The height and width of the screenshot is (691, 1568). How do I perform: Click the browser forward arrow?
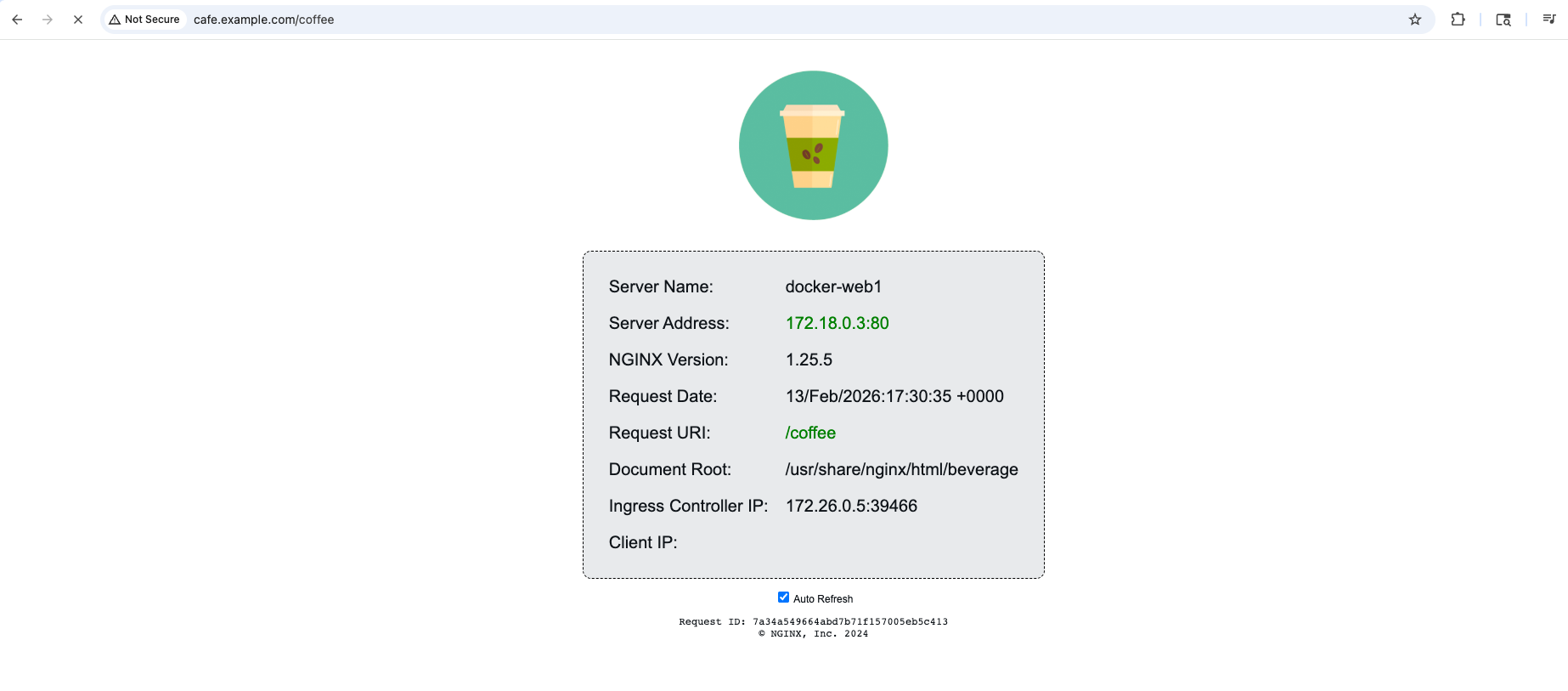click(x=48, y=20)
